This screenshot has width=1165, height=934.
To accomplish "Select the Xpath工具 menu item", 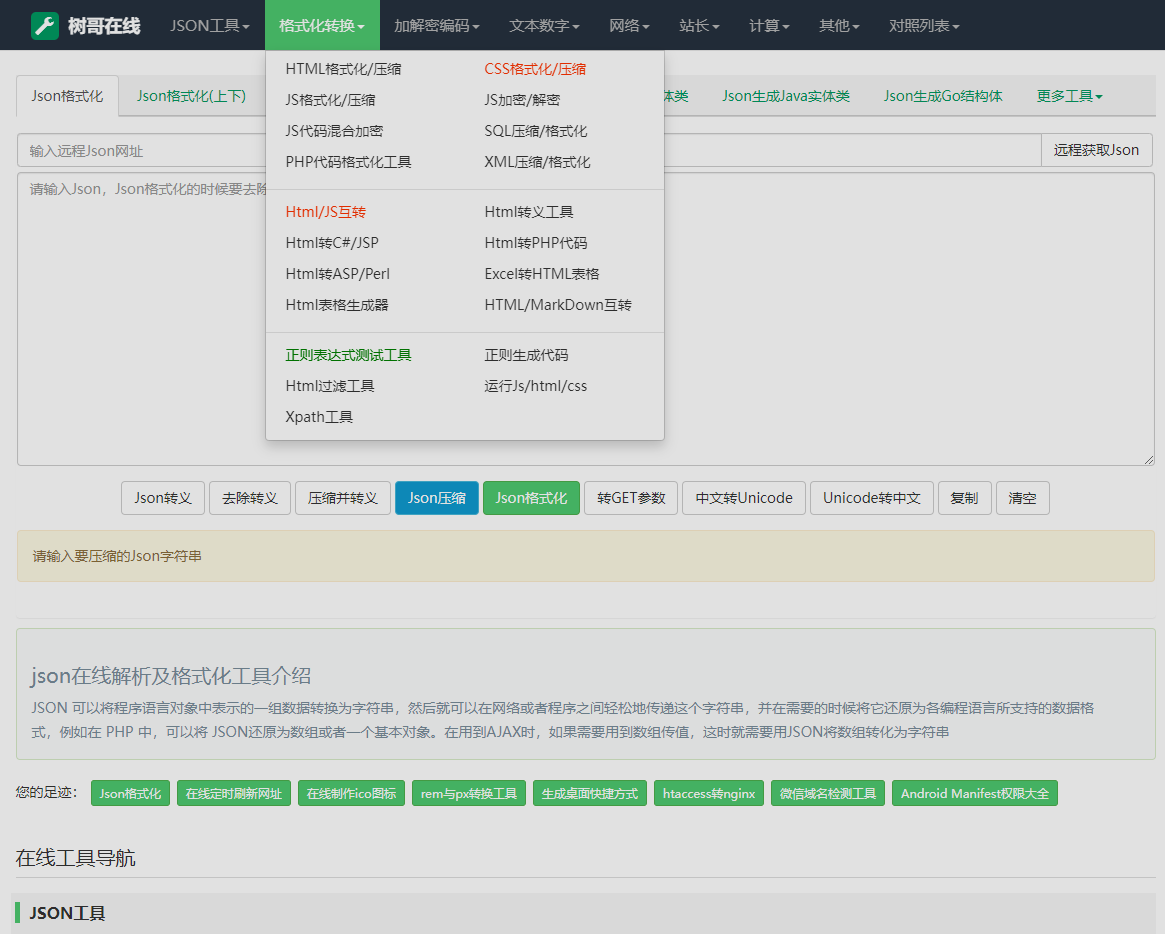I will (x=319, y=417).
